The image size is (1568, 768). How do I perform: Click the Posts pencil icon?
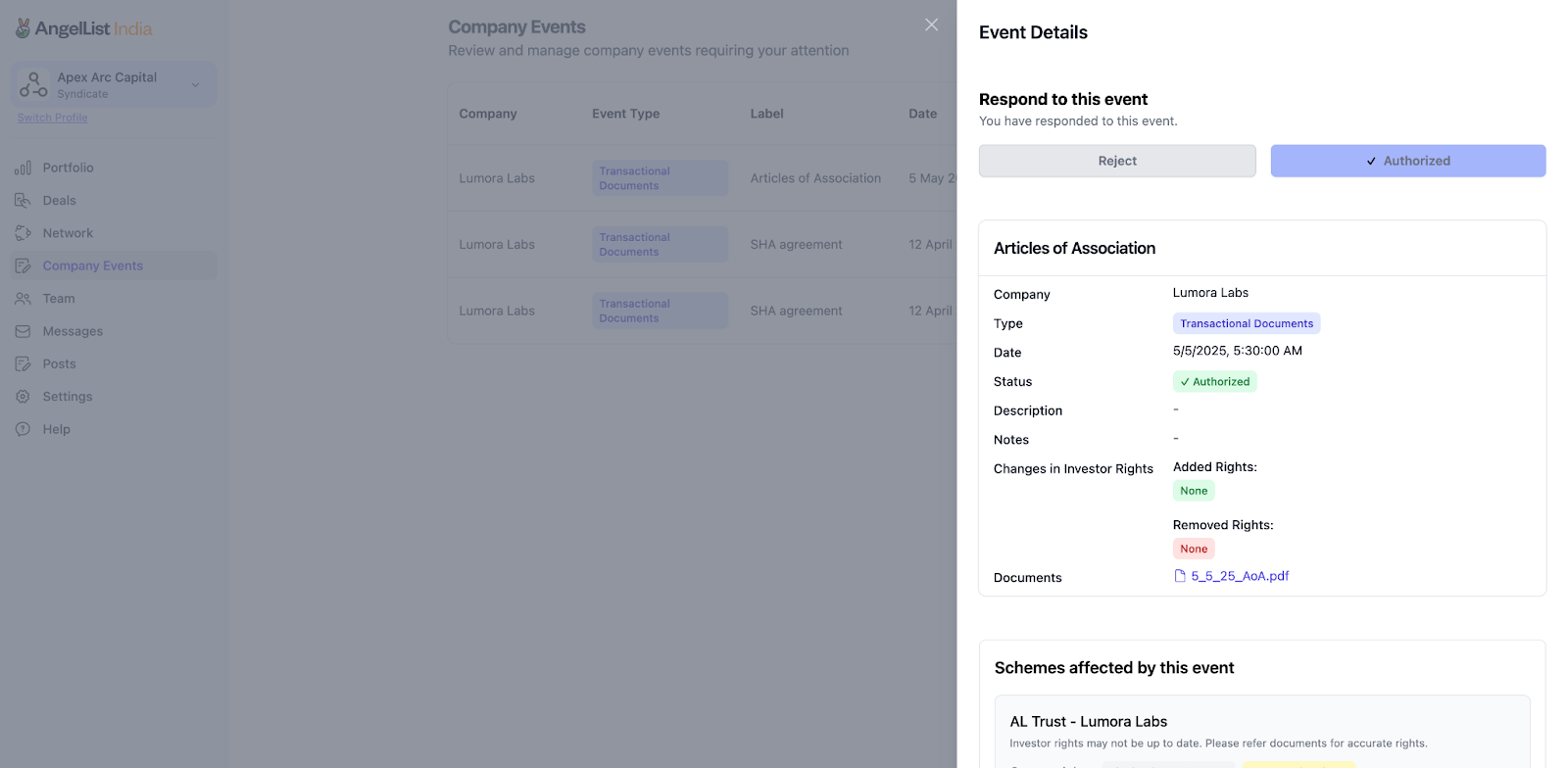pos(23,363)
